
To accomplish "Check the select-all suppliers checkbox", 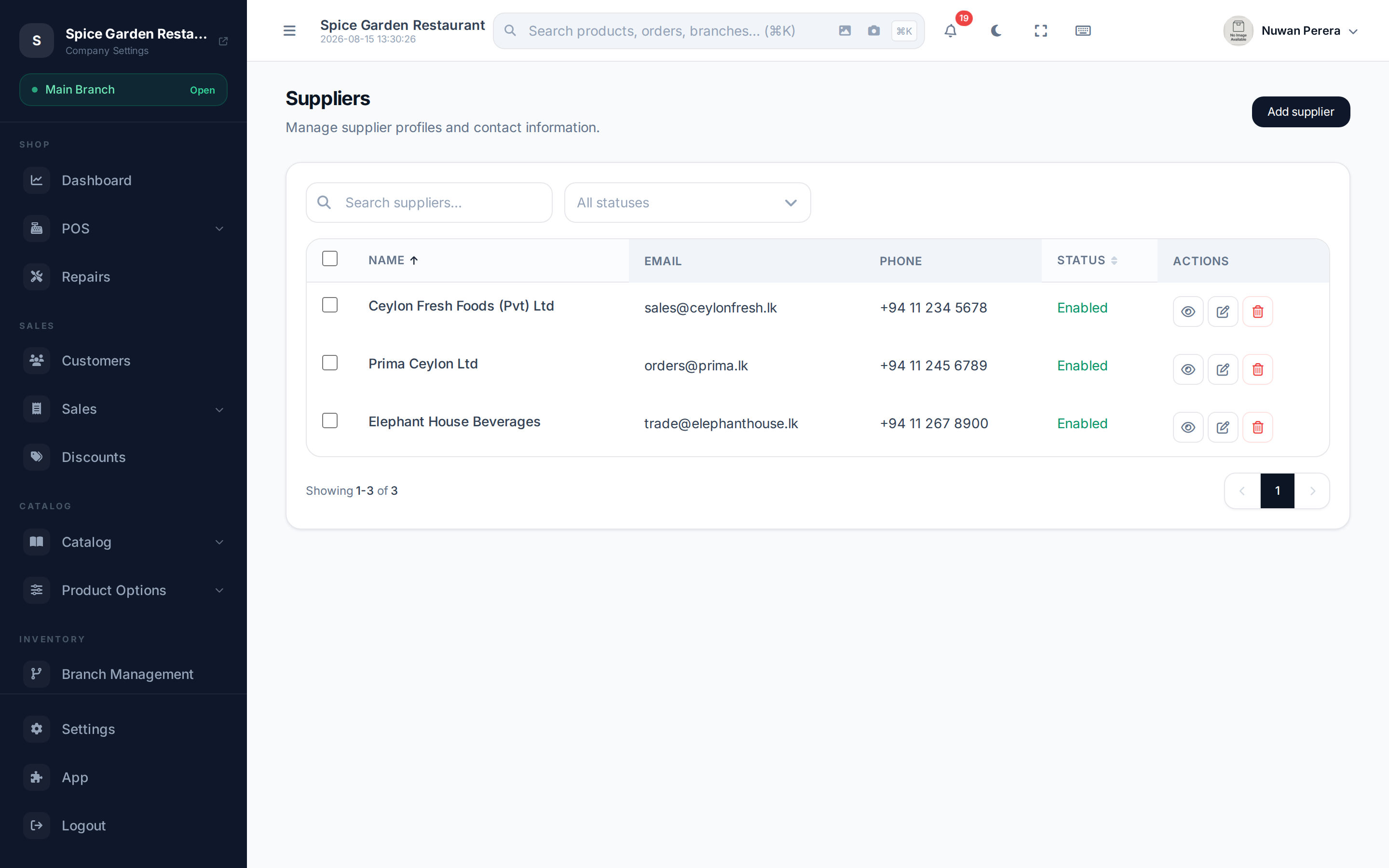I will pos(330,259).
